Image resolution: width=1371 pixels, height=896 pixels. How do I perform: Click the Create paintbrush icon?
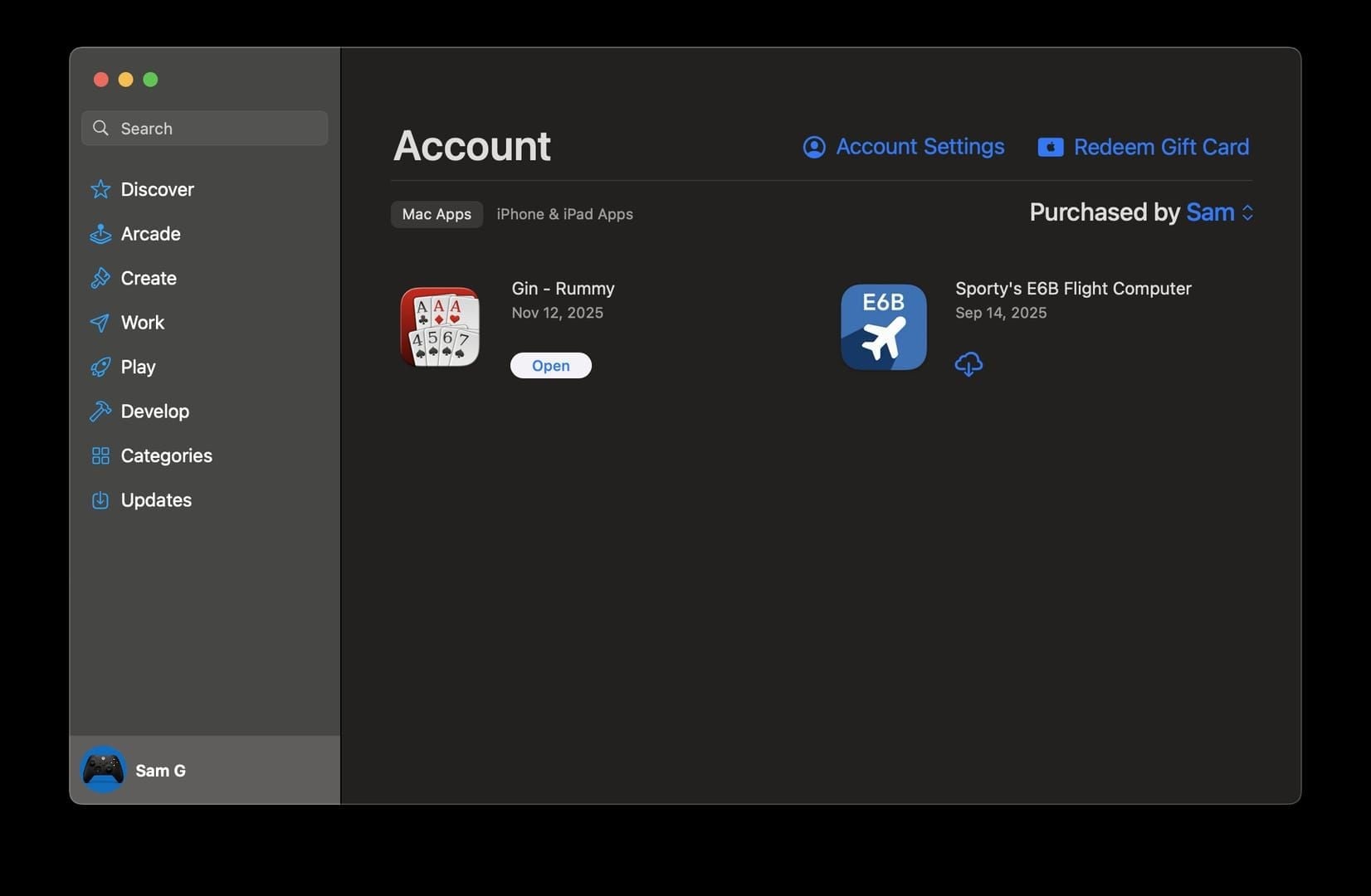coord(100,278)
